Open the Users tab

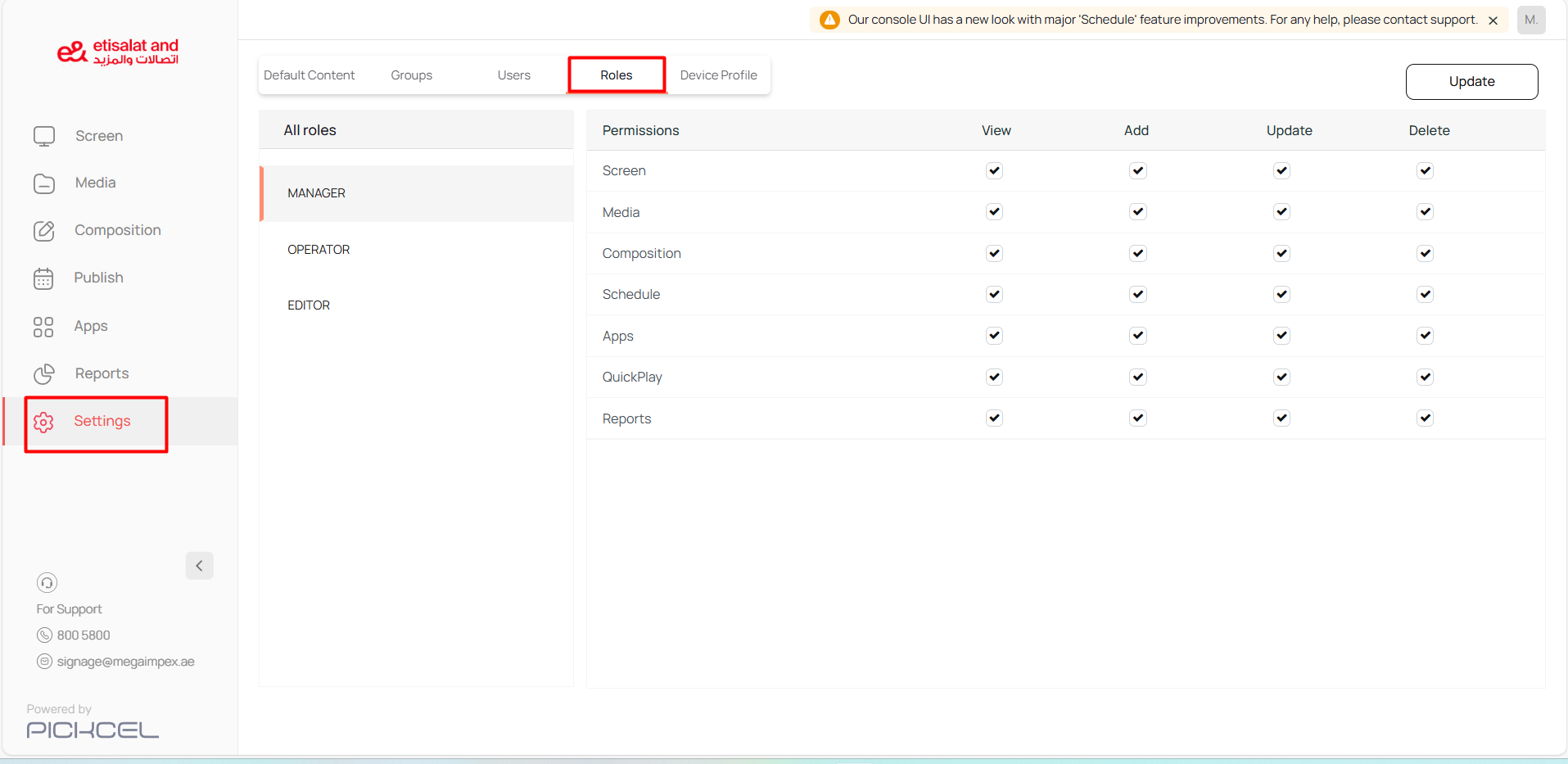point(513,75)
